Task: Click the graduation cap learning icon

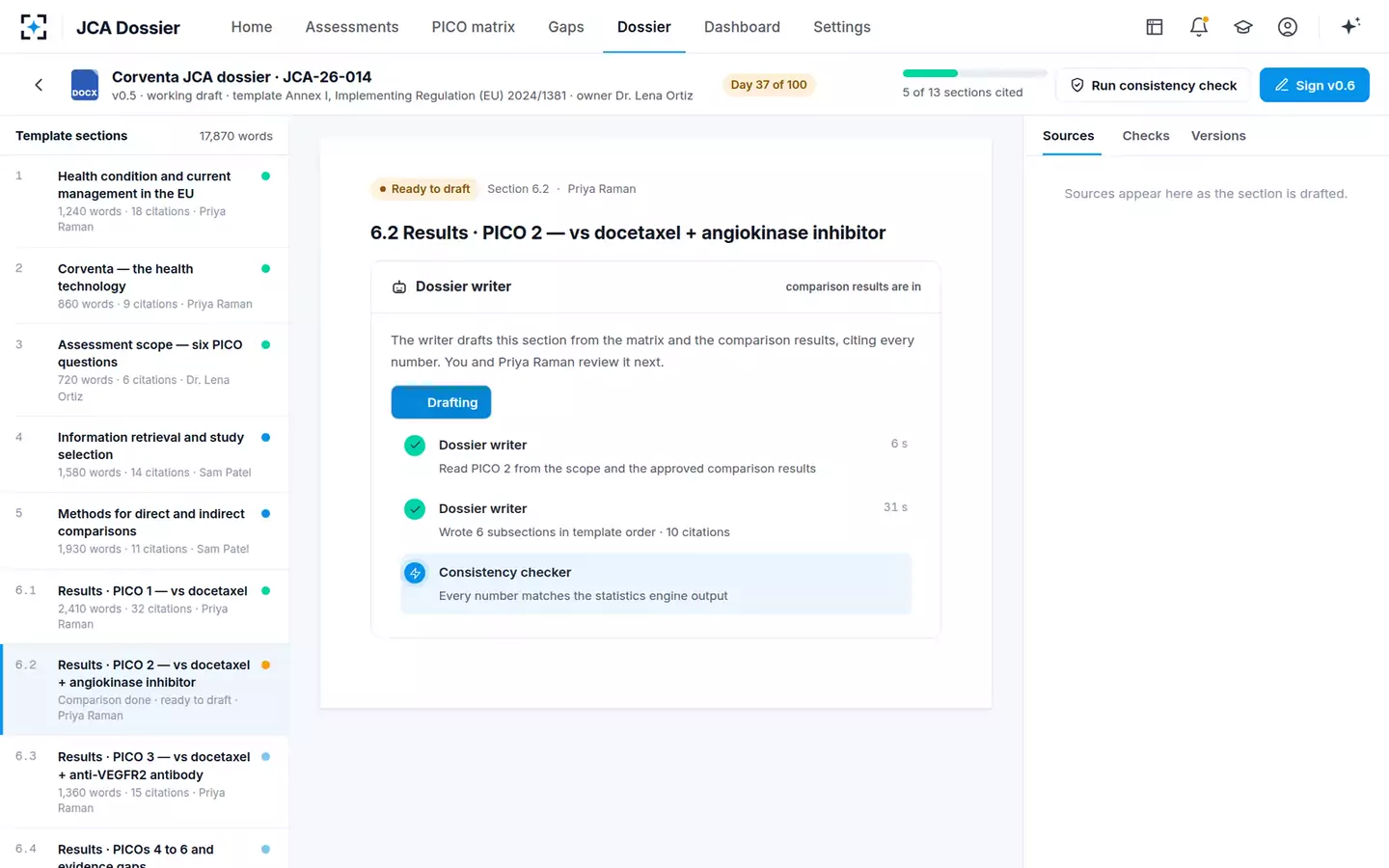Action: click(x=1243, y=27)
